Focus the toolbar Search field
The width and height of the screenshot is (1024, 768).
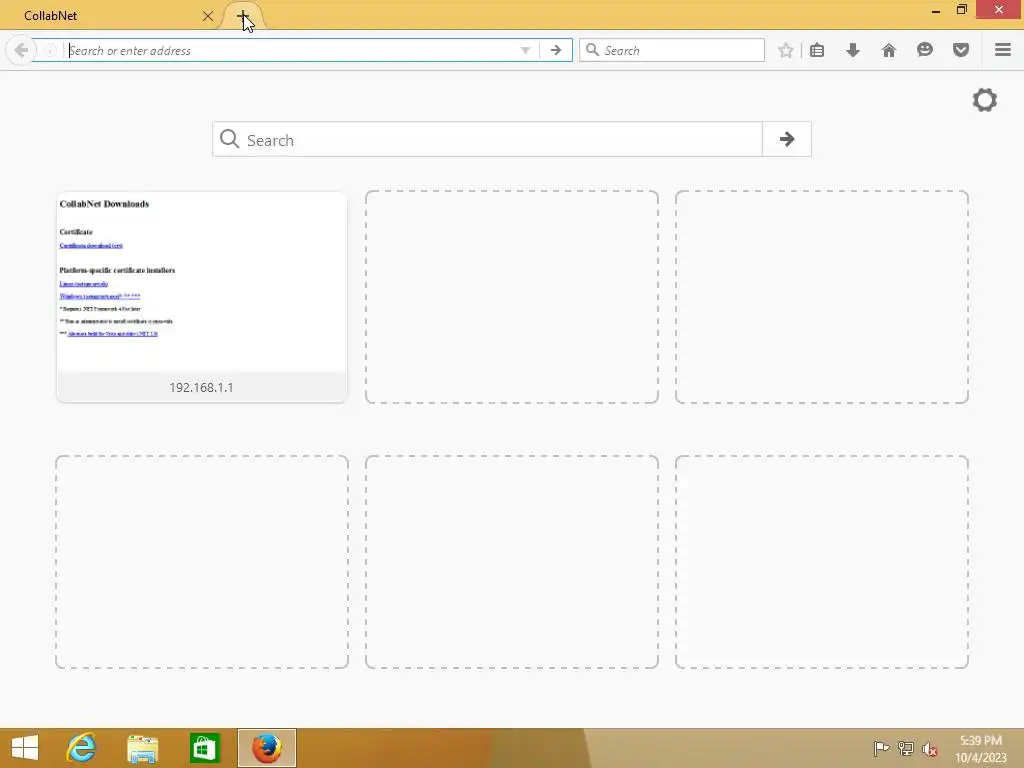(672, 50)
